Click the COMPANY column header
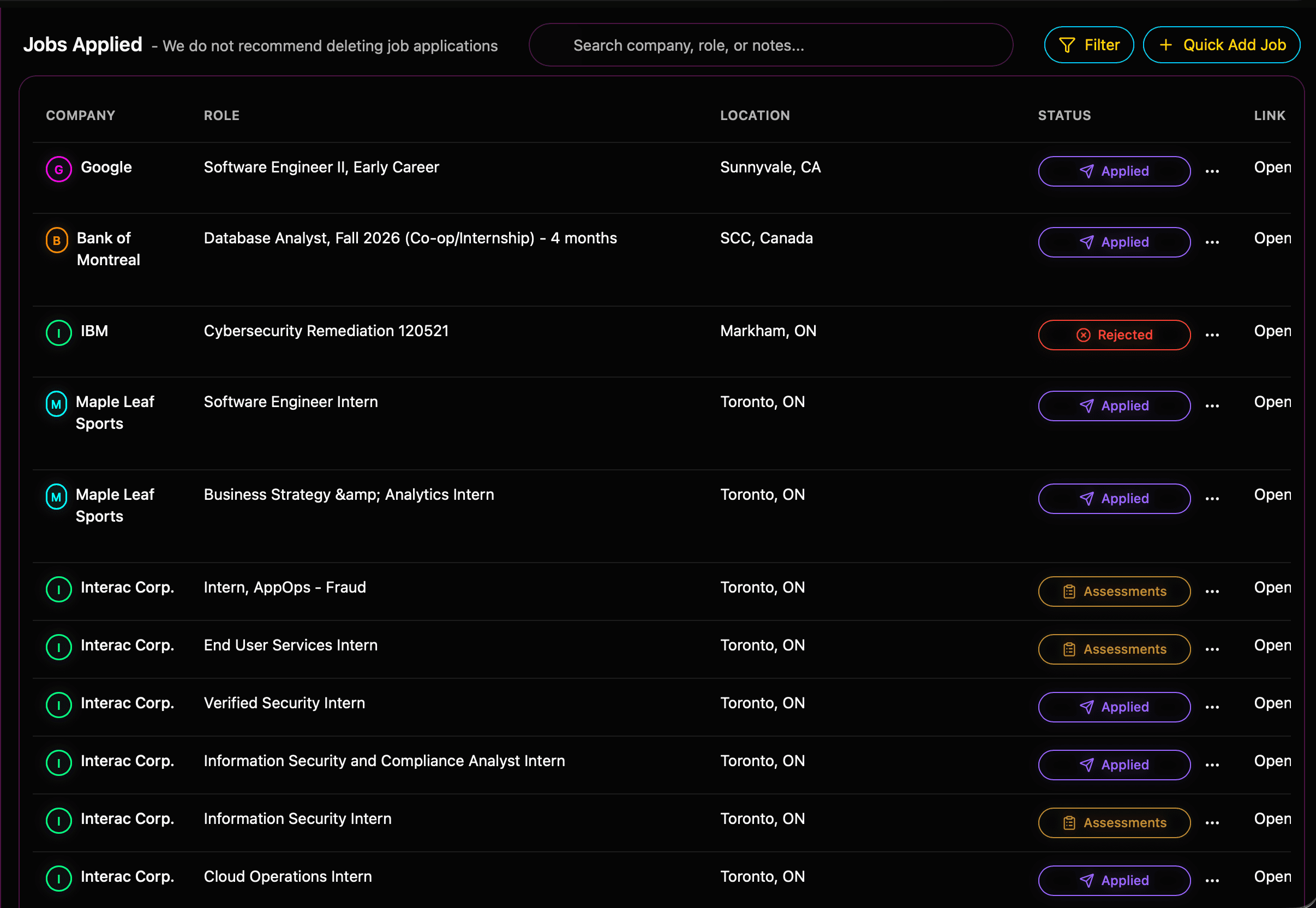Viewport: 1316px width, 908px height. (80, 116)
